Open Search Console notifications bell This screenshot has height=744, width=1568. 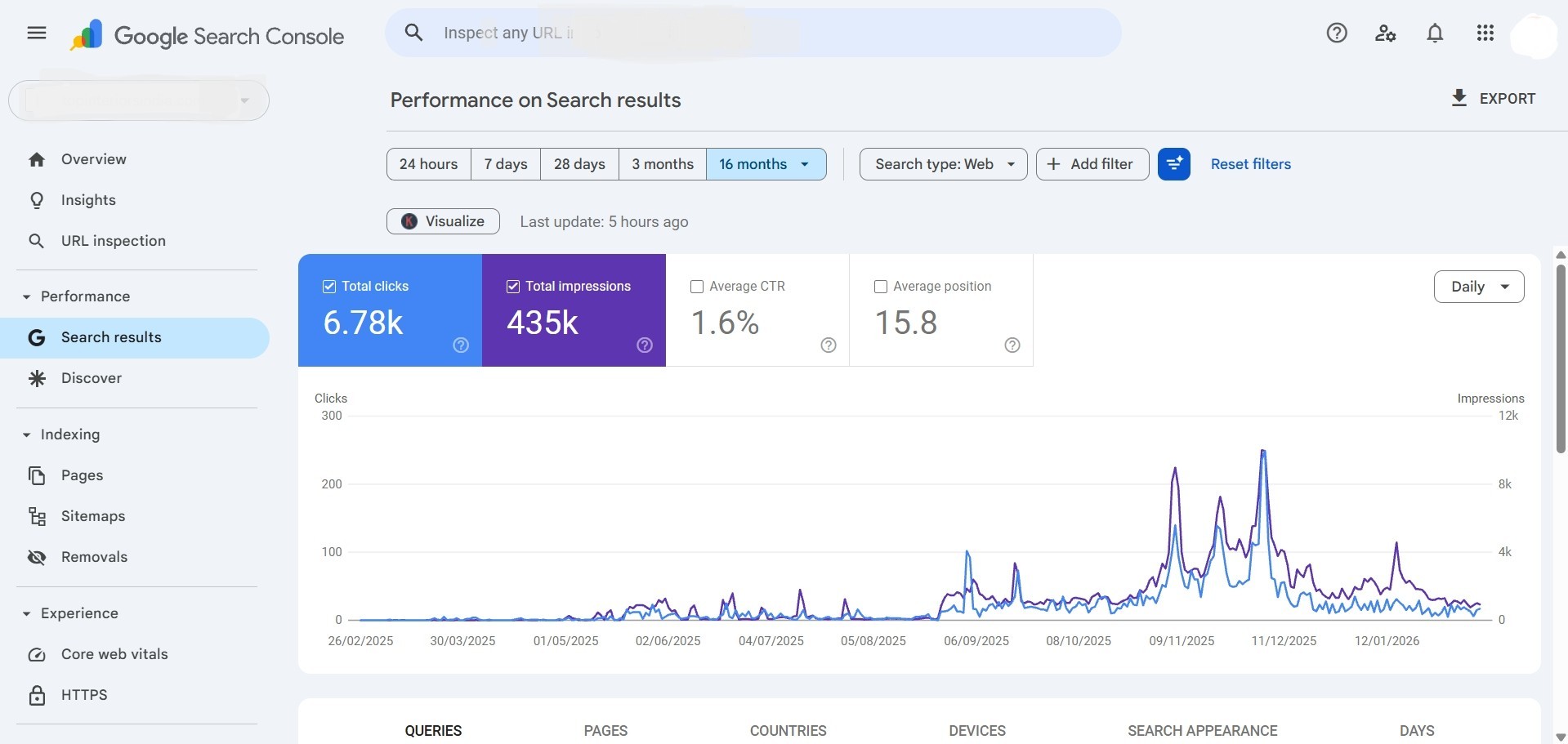tap(1435, 33)
